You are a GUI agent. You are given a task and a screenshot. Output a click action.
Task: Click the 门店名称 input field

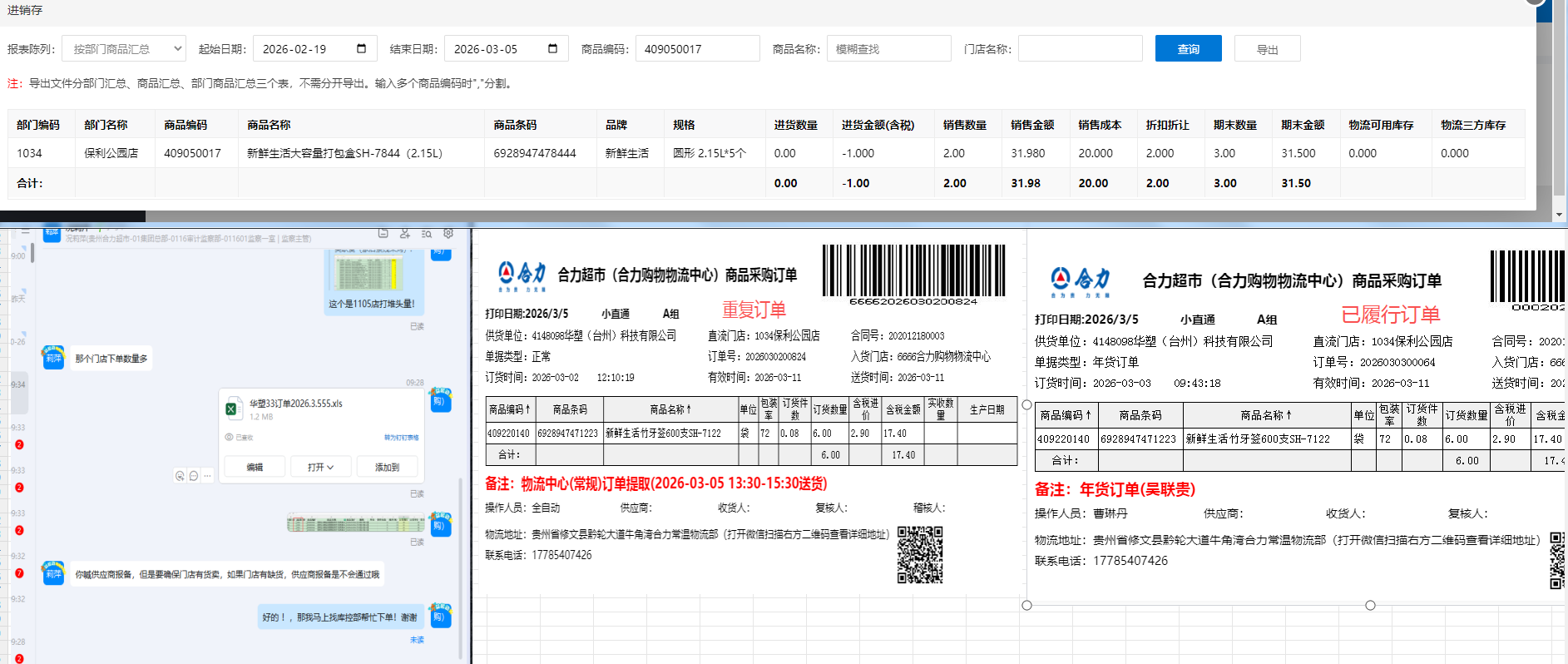(x=1080, y=49)
